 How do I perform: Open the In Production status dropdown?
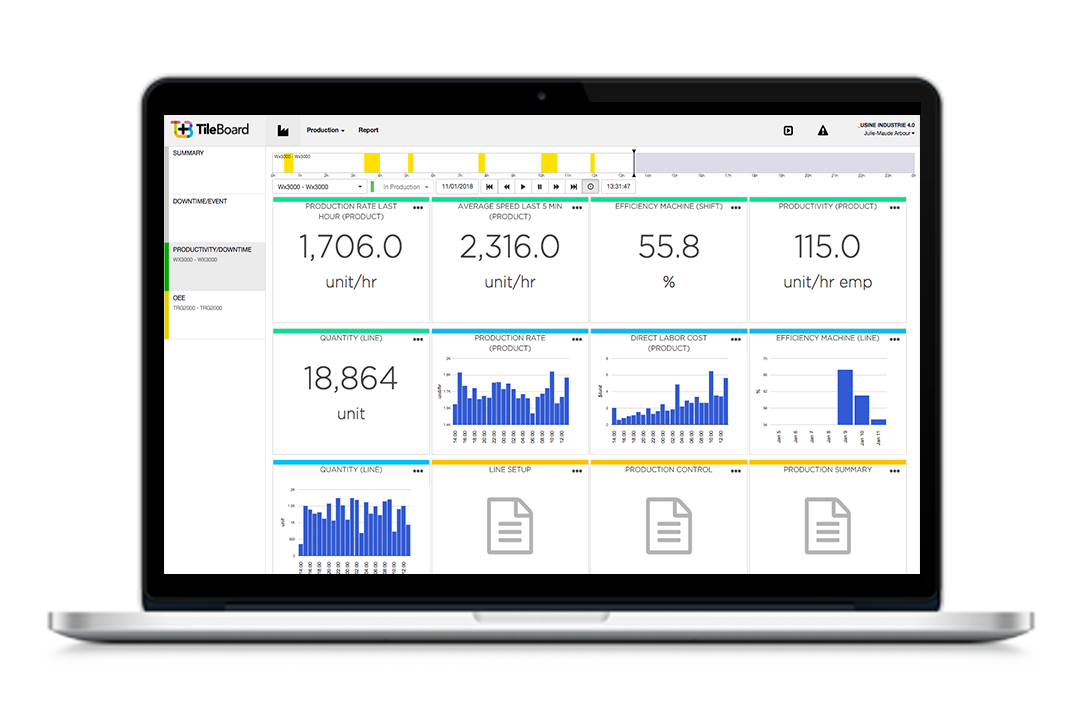click(405, 187)
